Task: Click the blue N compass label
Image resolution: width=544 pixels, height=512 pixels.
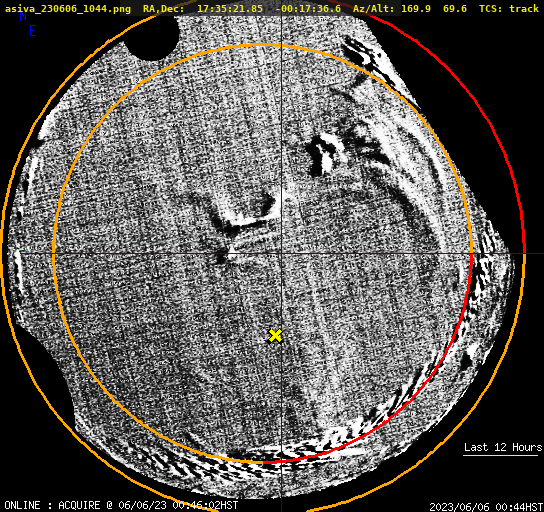Action: 23,17
